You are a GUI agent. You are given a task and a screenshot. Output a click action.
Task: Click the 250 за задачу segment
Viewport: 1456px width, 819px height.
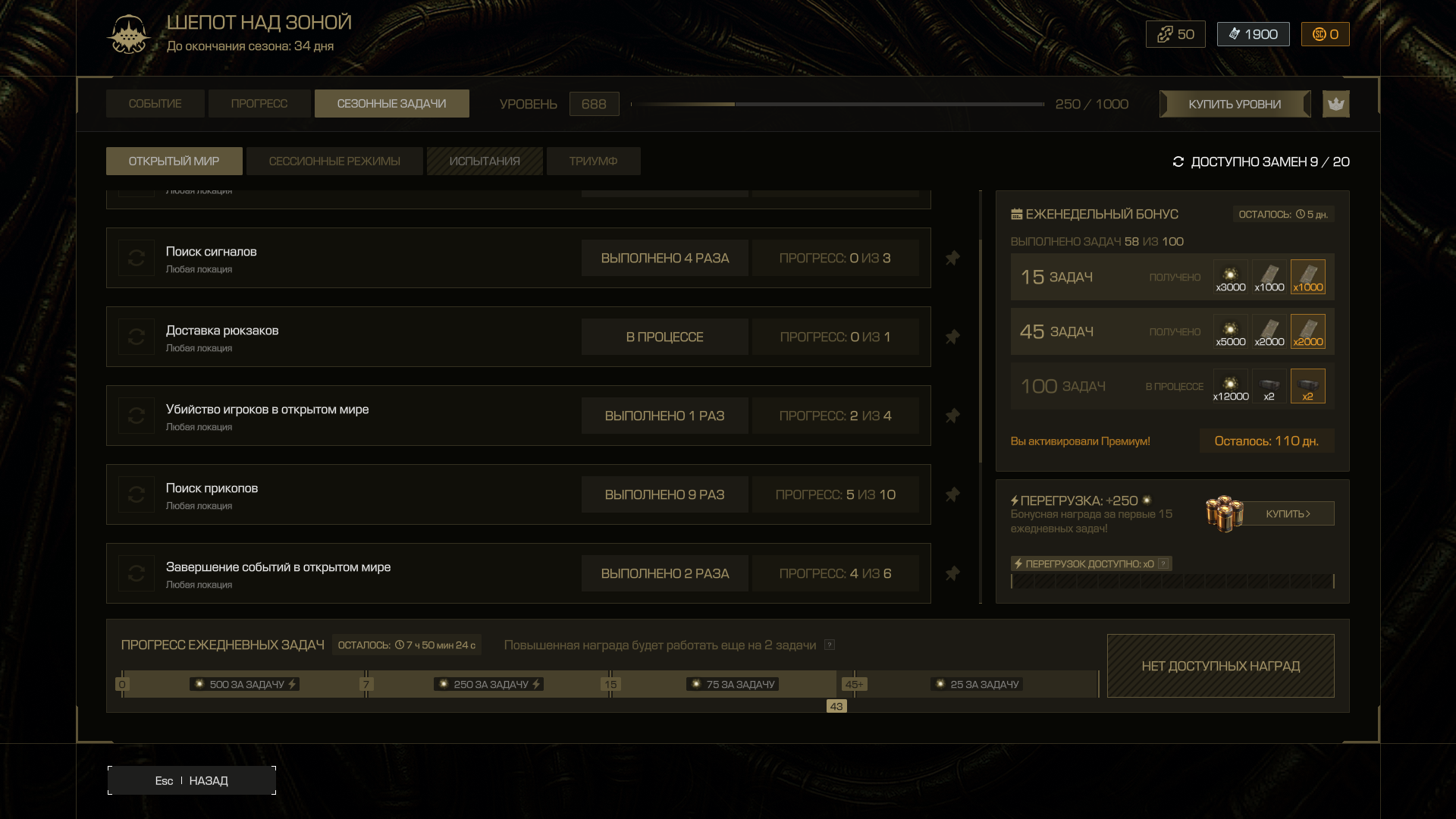488,684
